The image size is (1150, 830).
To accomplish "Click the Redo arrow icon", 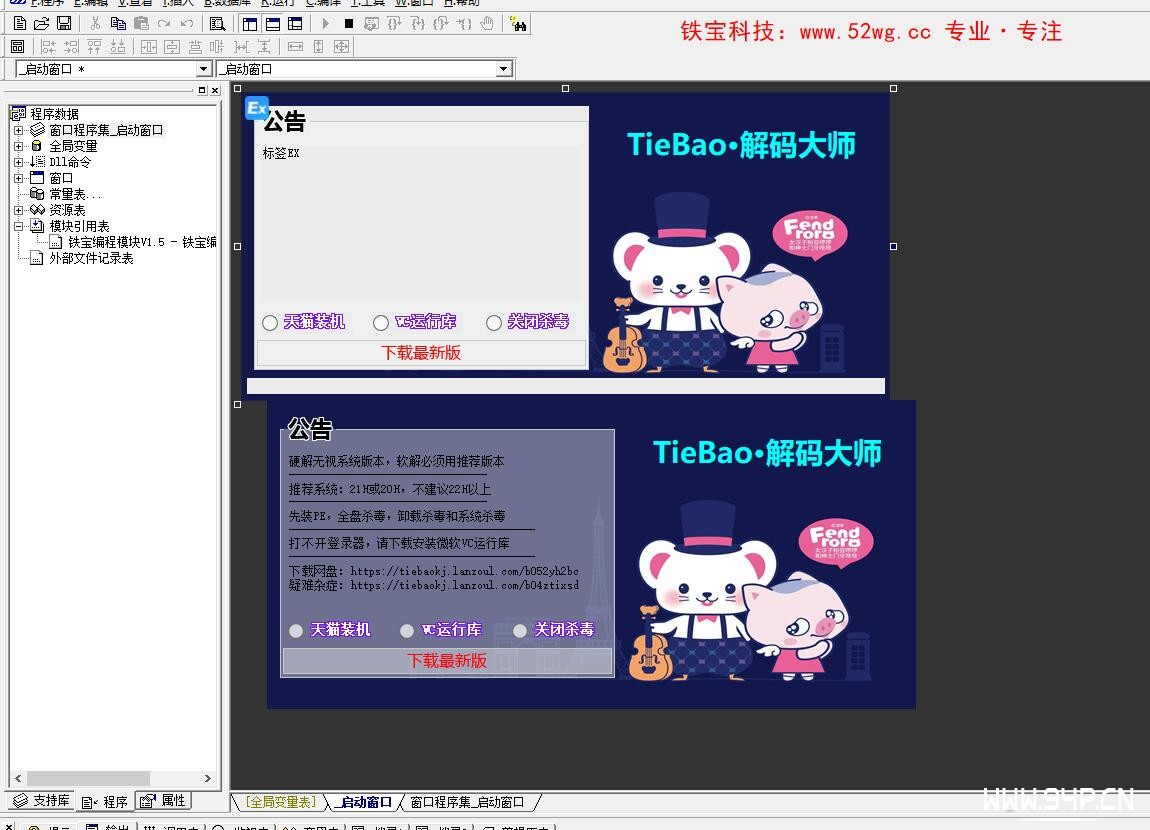I will 164,23.
